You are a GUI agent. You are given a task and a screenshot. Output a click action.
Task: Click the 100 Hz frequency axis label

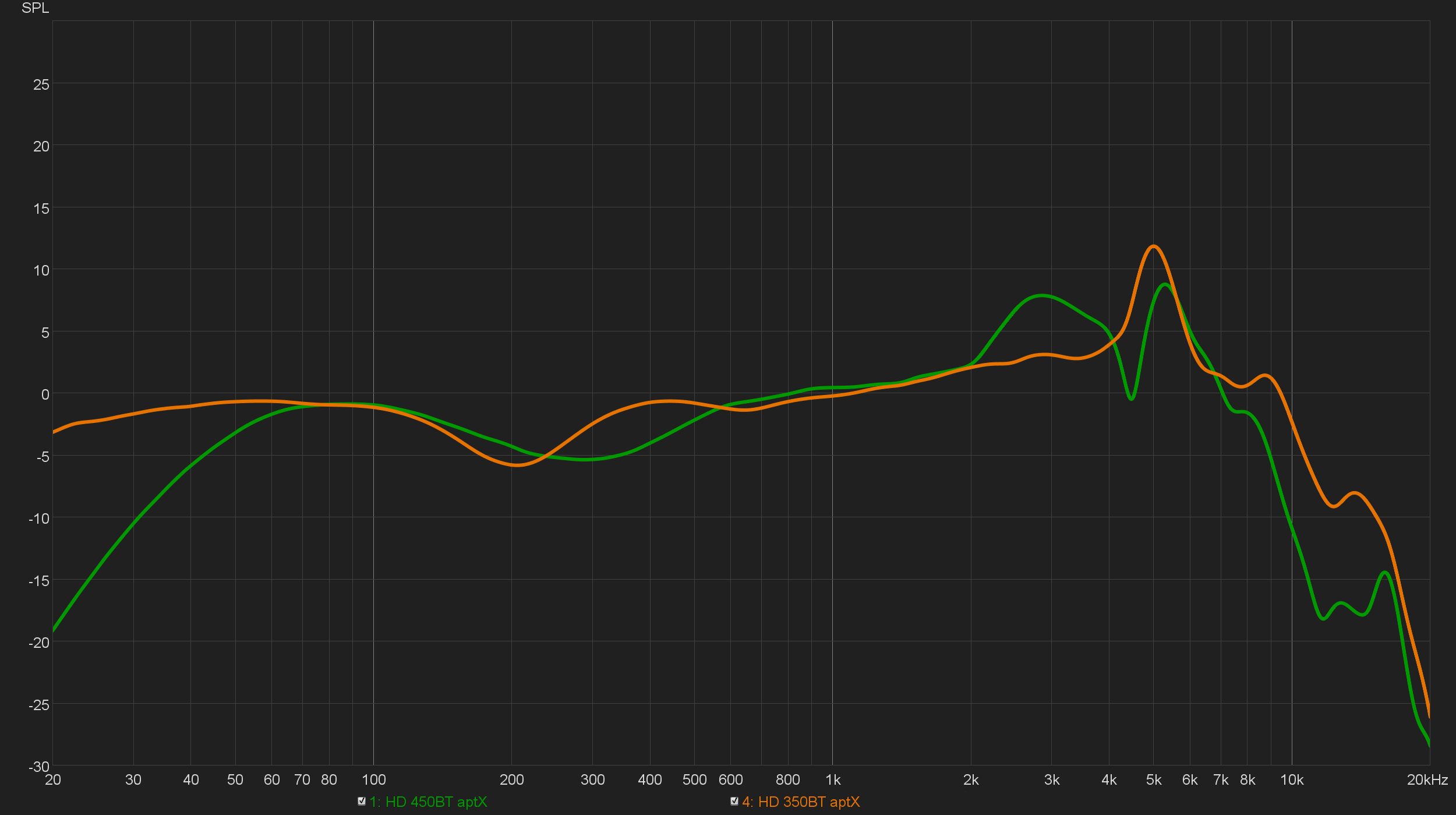click(373, 780)
